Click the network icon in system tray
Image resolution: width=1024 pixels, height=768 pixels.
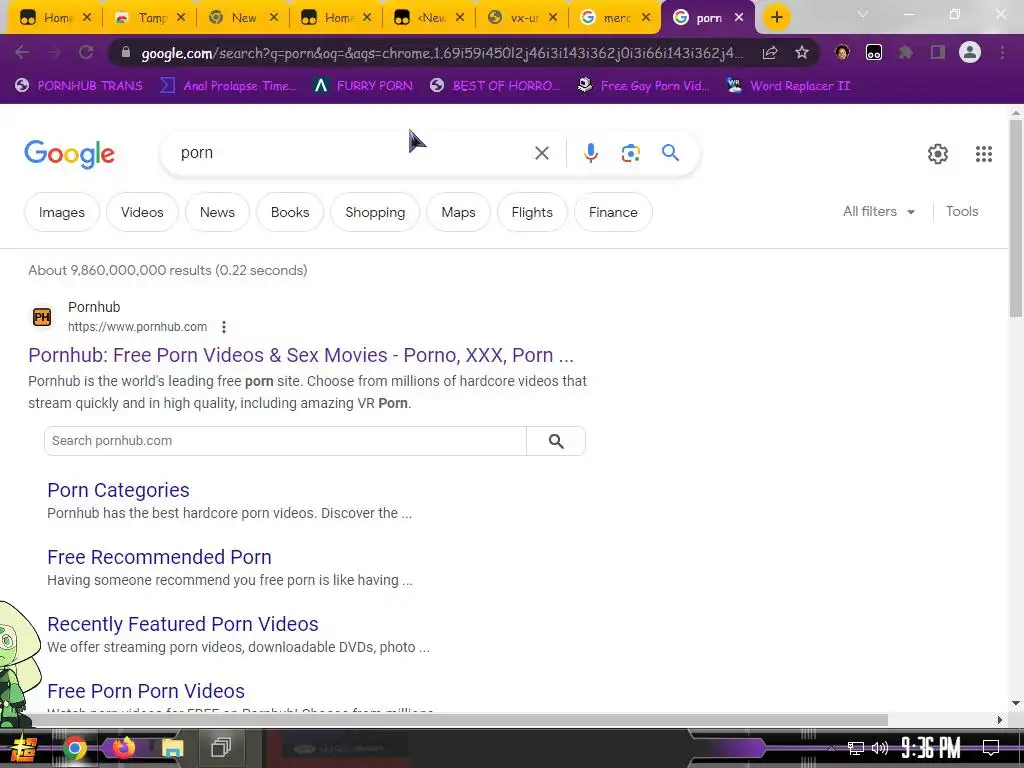856,748
